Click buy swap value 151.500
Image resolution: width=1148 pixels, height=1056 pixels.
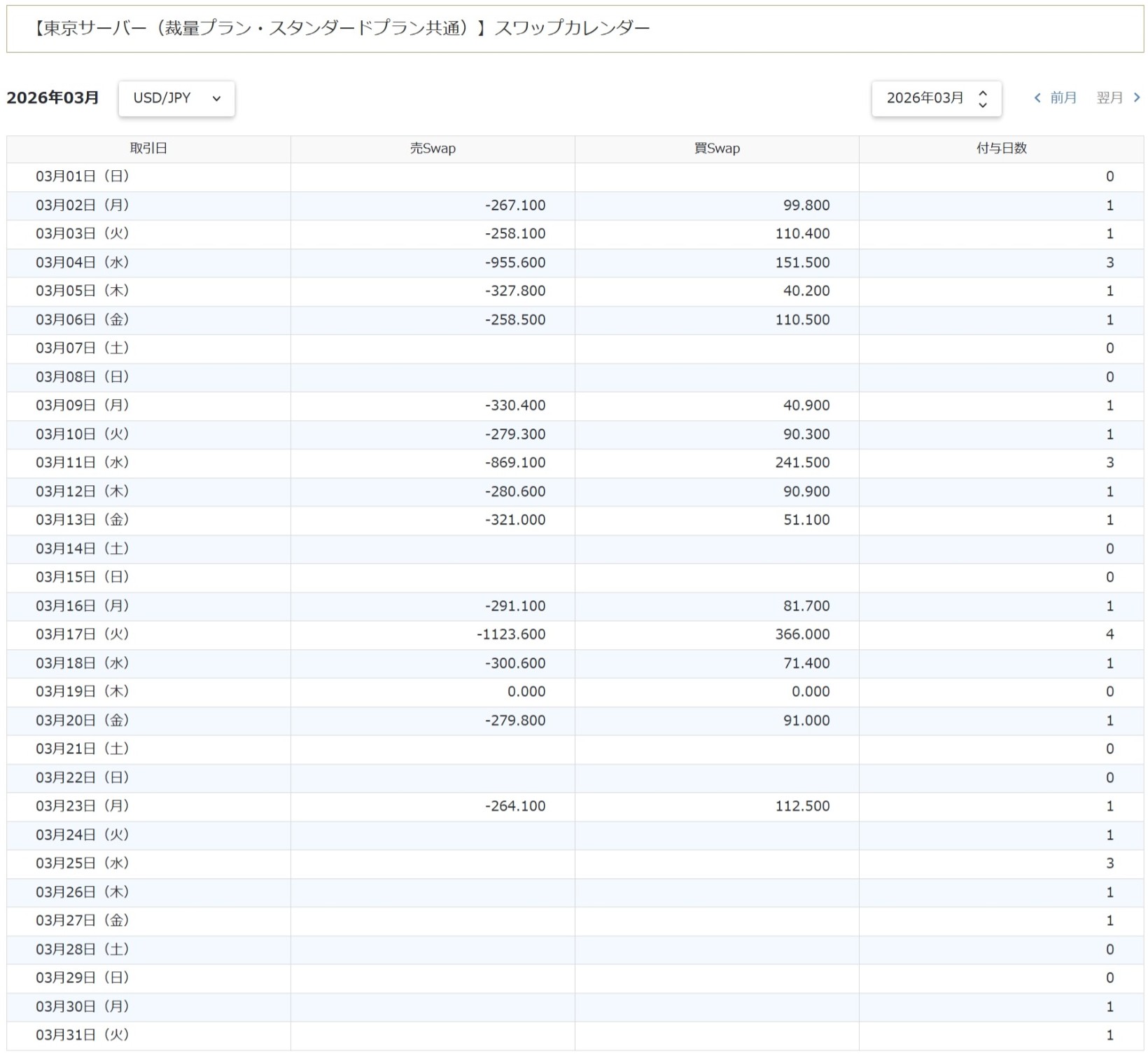point(802,263)
